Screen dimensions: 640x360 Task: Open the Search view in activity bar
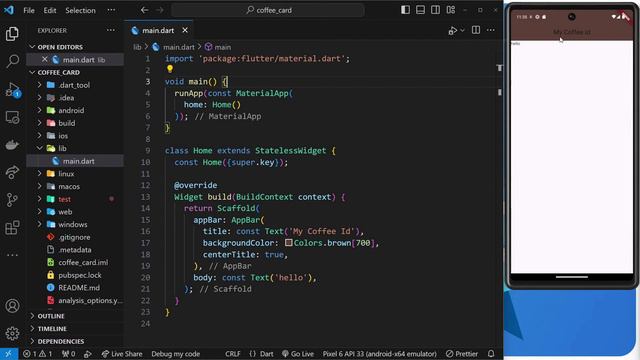click(x=12, y=61)
